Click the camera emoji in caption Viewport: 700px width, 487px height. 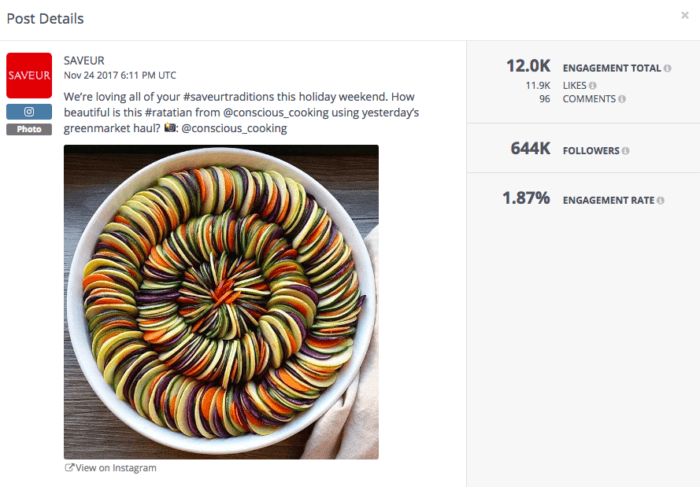(170, 128)
